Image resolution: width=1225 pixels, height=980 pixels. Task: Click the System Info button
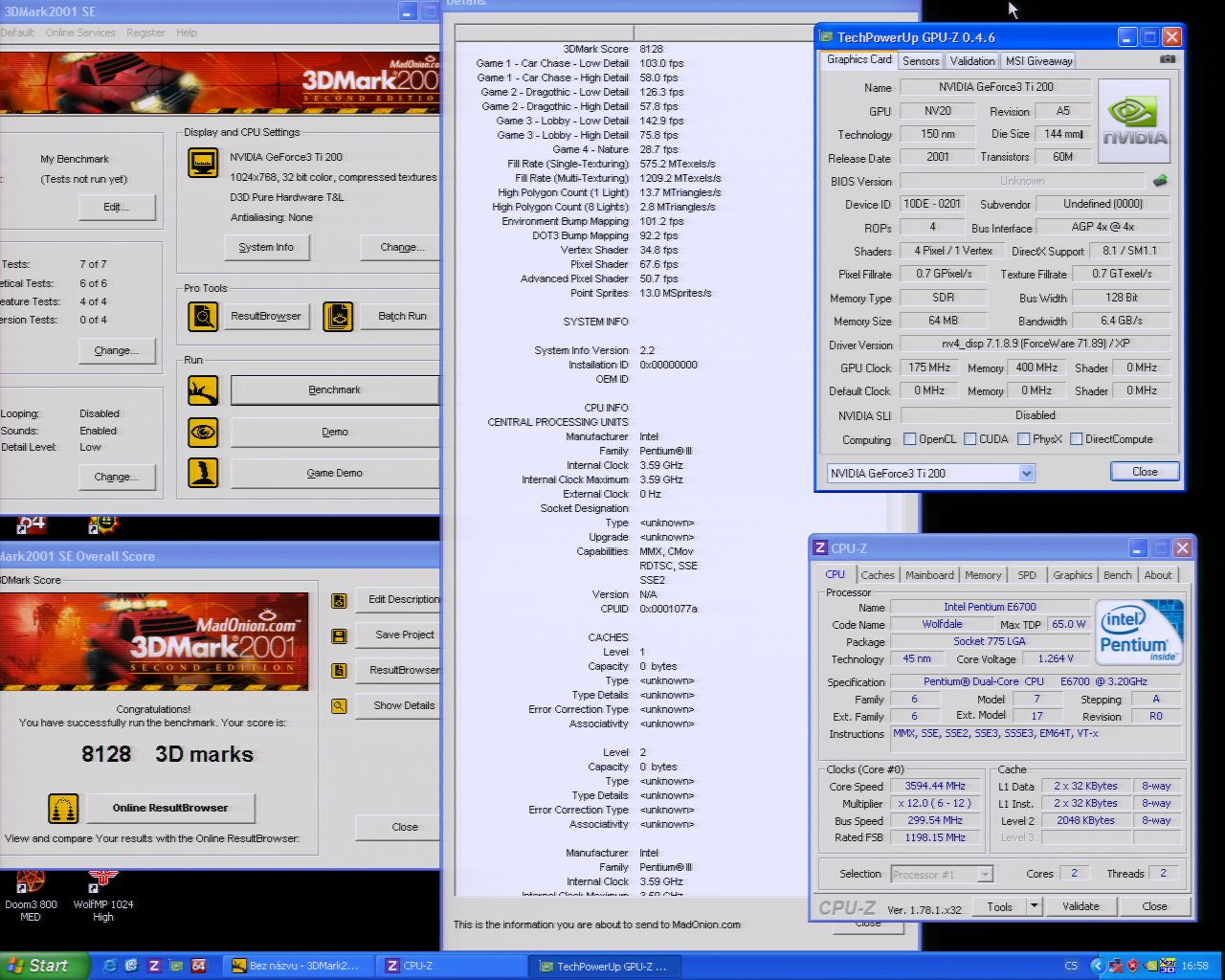point(266,248)
